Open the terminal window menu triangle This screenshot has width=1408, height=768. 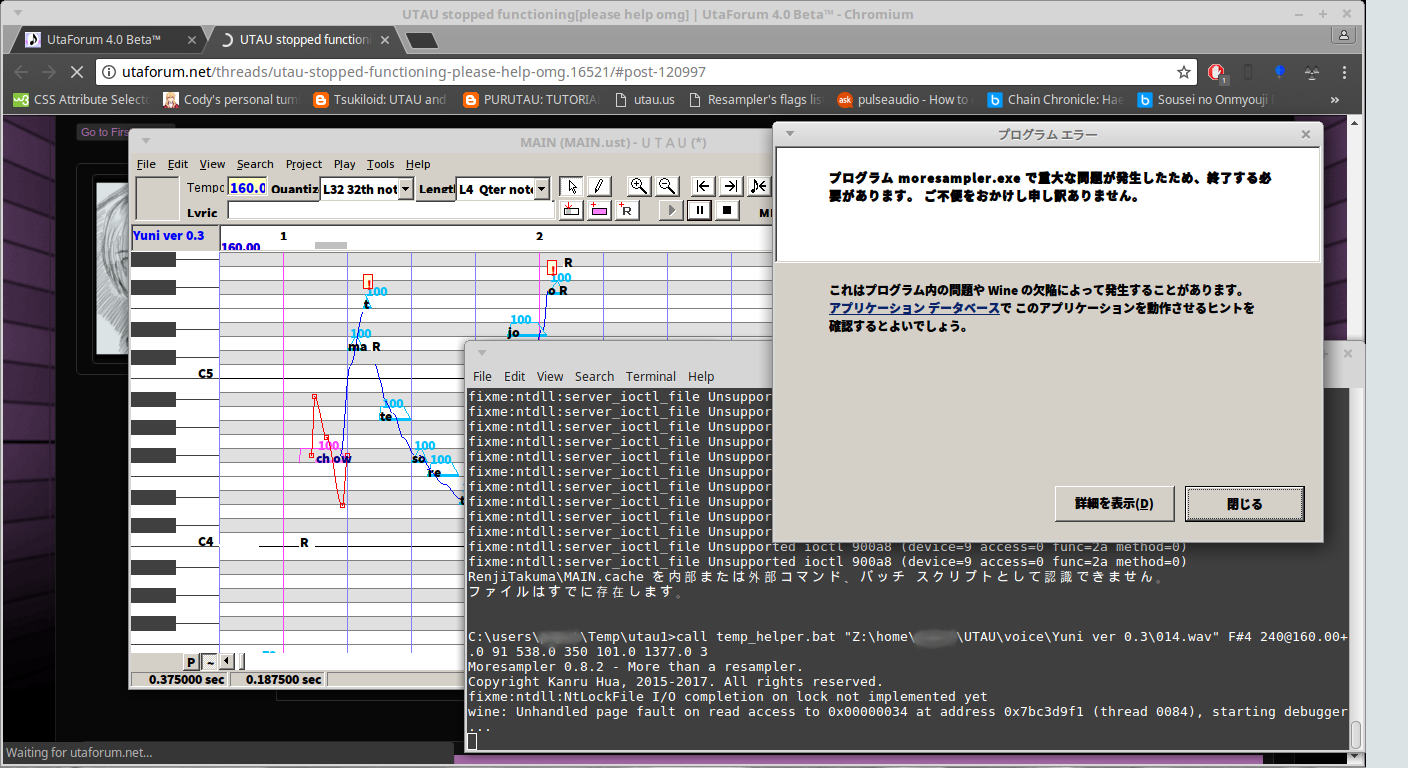pyautogui.click(x=481, y=353)
